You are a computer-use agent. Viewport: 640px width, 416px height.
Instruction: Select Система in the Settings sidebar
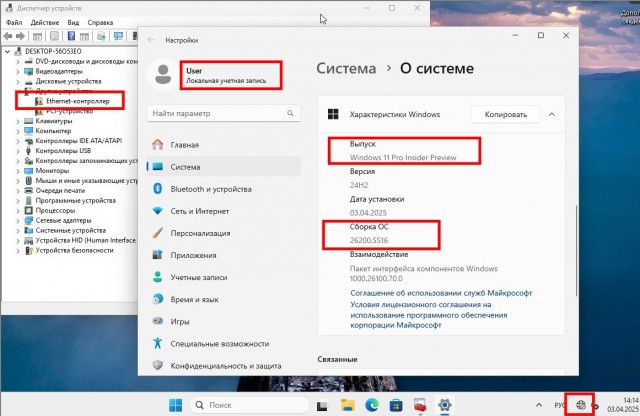click(x=224, y=167)
